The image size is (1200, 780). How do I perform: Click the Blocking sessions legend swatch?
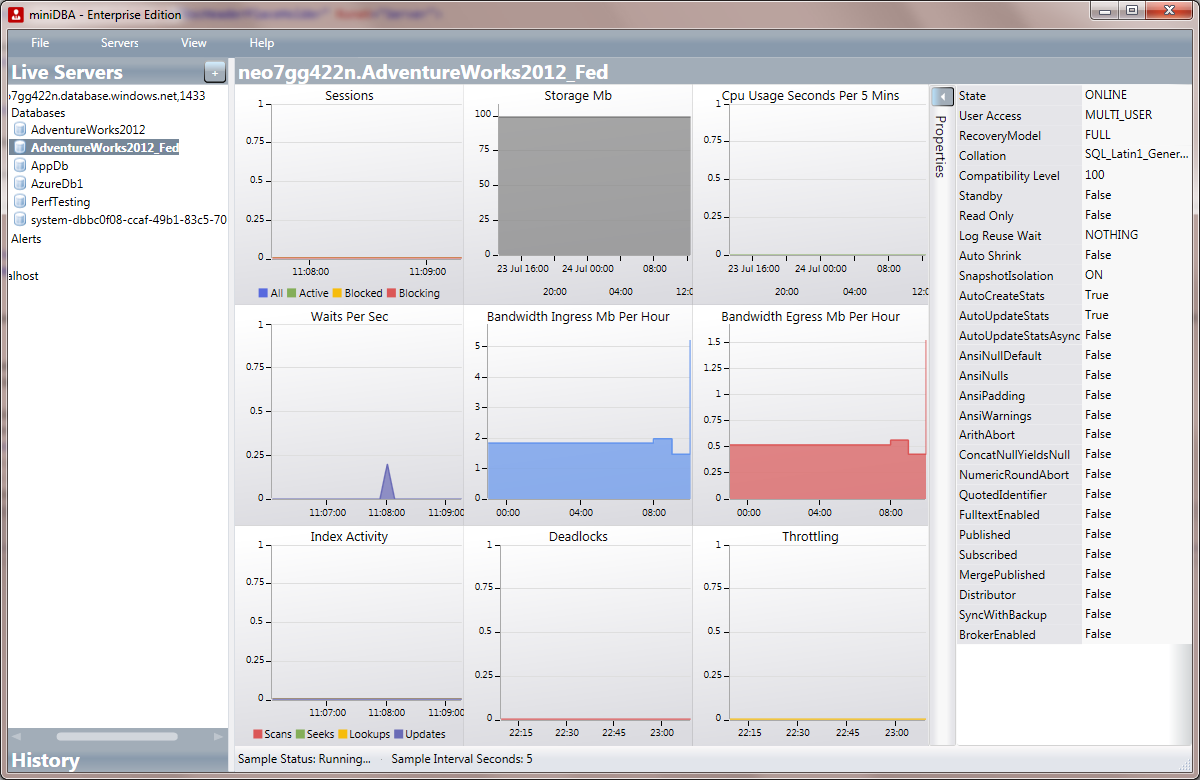pyautogui.click(x=391, y=293)
